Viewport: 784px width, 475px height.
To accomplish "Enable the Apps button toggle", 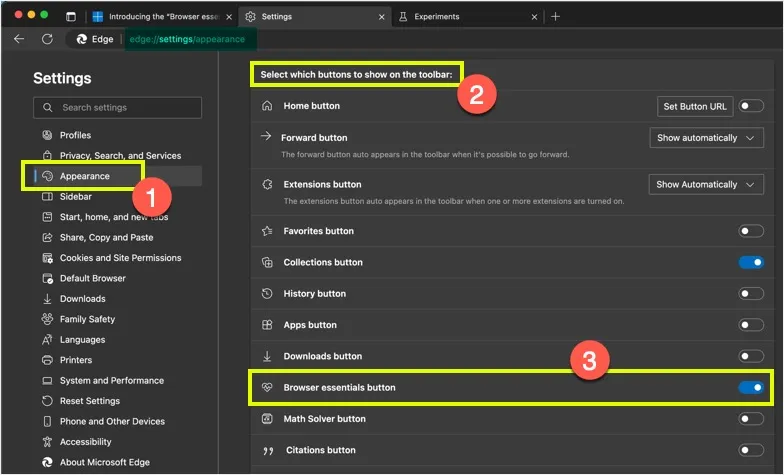I will click(751, 325).
